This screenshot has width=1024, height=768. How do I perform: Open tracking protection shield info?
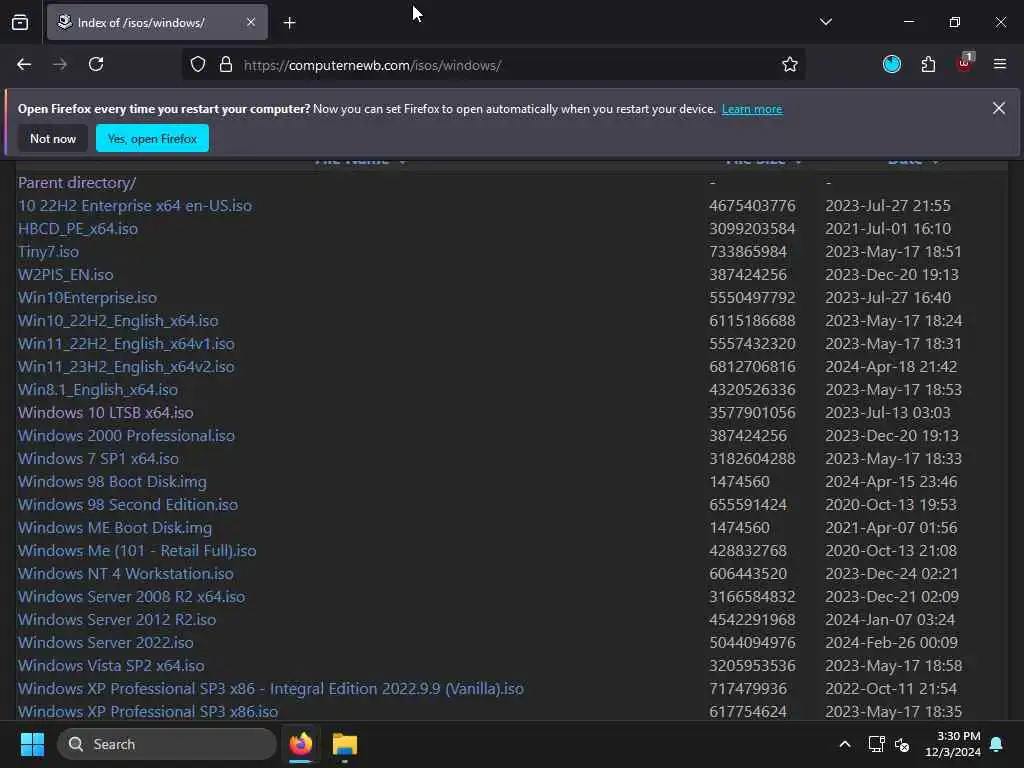click(198, 65)
